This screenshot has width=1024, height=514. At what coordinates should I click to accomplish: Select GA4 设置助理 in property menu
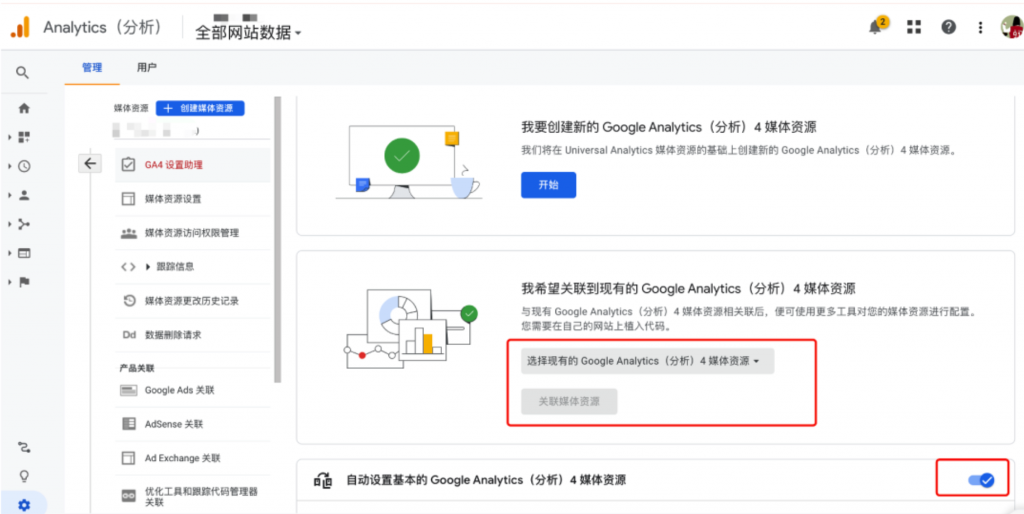[173, 165]
